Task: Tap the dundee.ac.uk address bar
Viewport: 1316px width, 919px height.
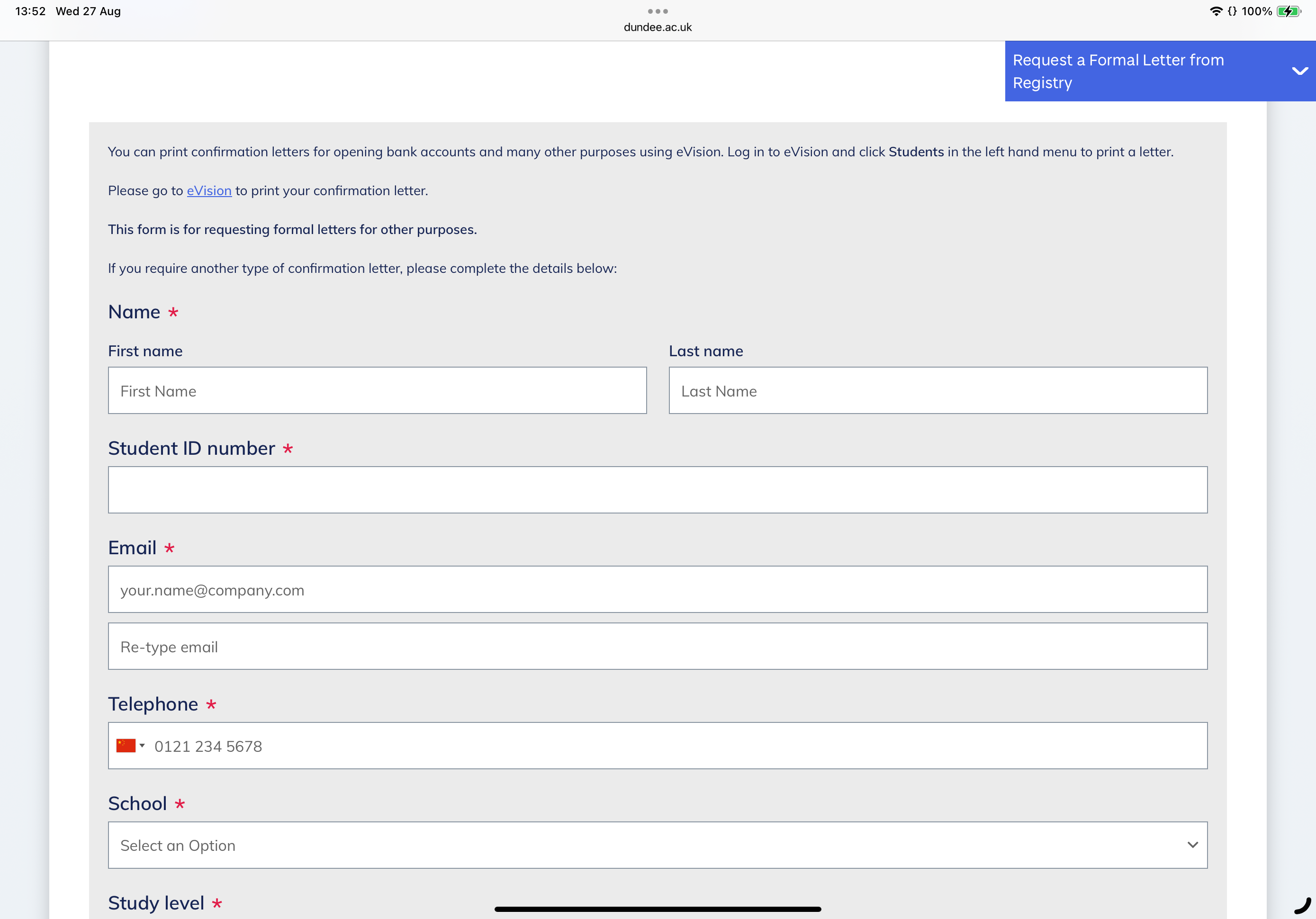Action: [658, 27]
